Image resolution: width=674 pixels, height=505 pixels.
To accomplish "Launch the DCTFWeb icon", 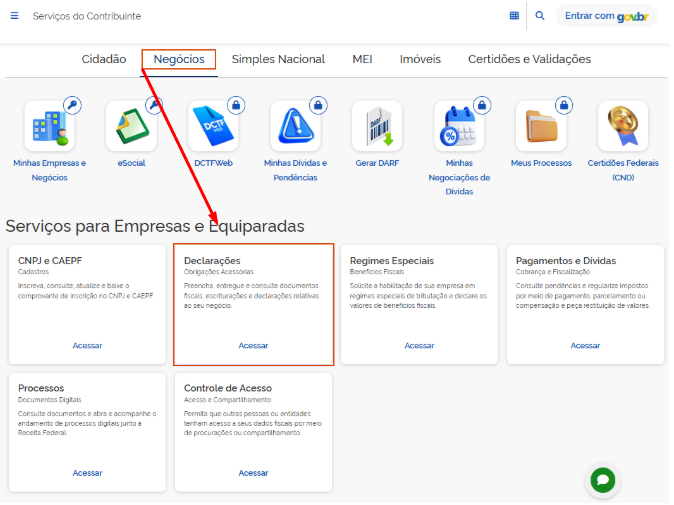I will 213,127.
